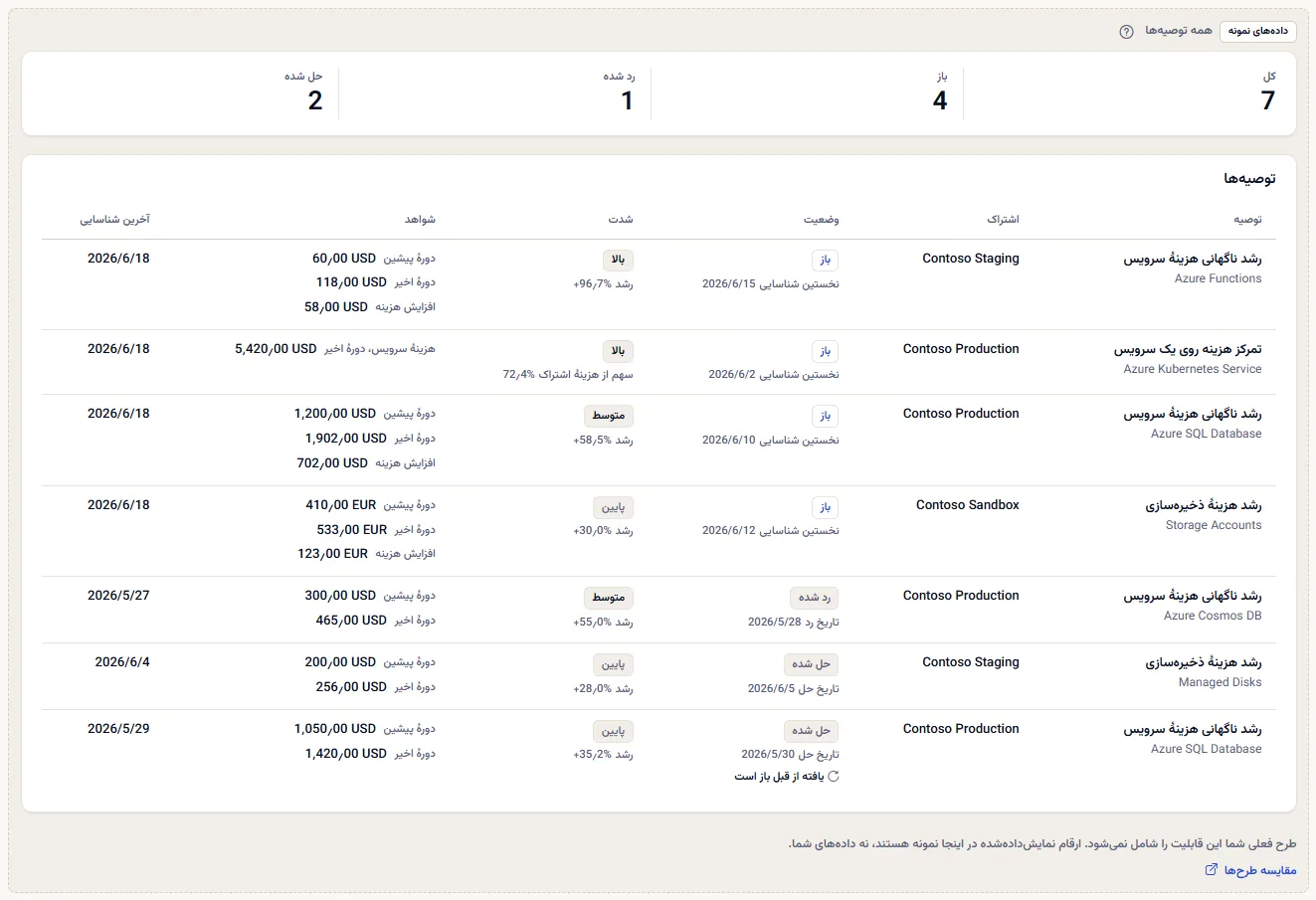
Task: Click the "256٫00 USD" recent period cost
Action: pyautogui.click(x=351, y=687)
